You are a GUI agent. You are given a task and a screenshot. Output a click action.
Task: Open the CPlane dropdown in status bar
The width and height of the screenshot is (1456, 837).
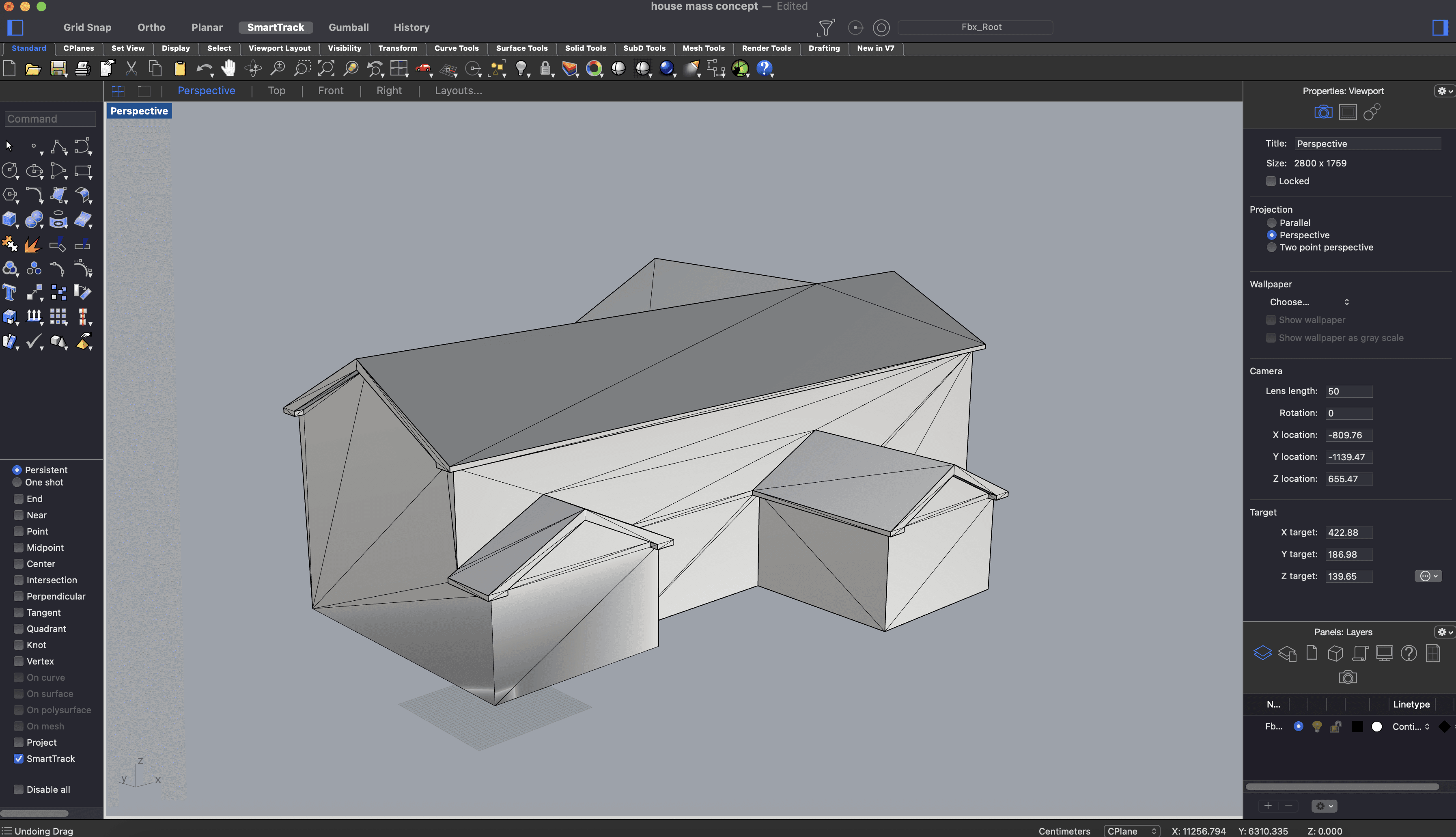coord(1131,831)
